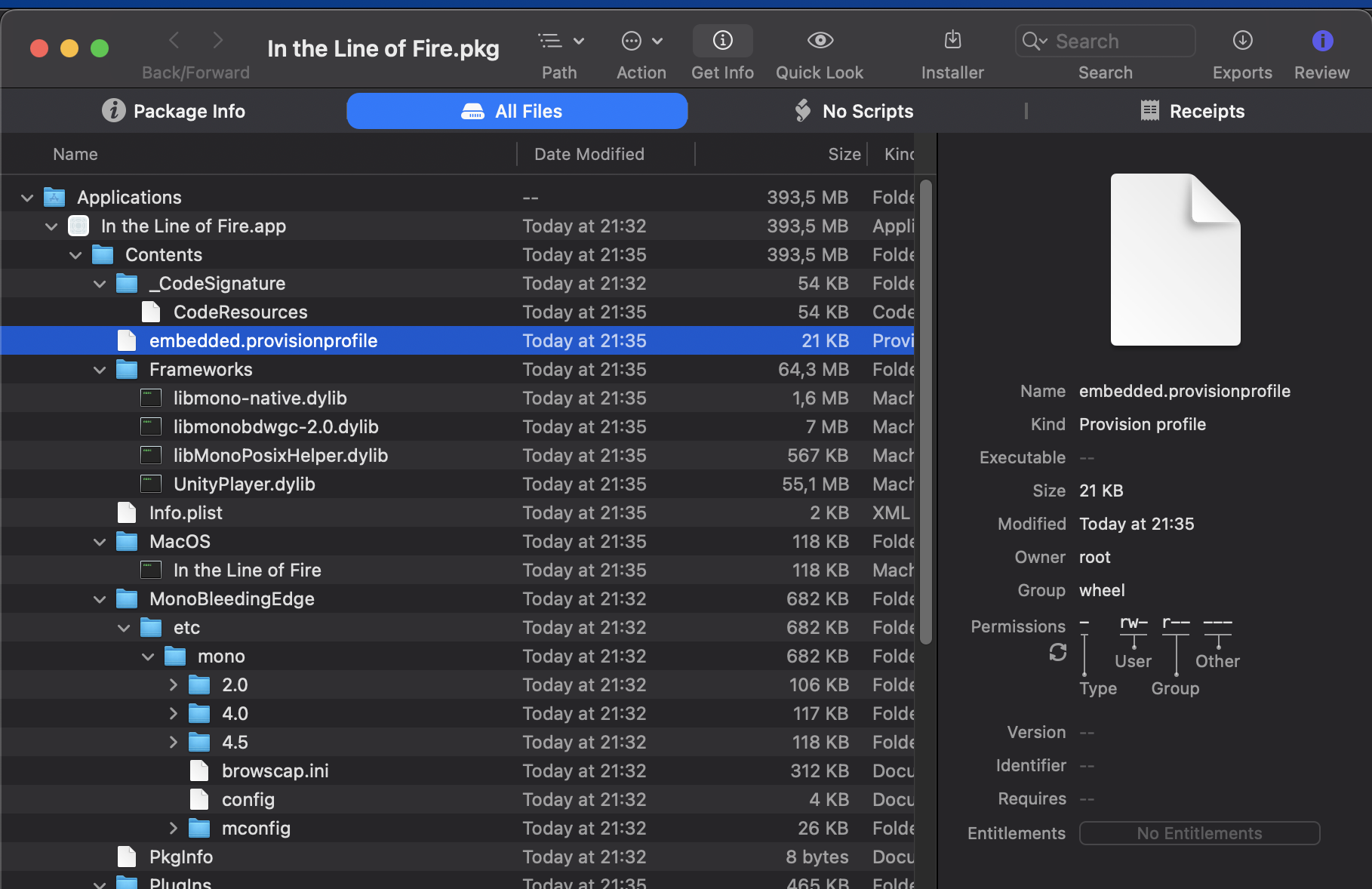Switch to the Receipts tab
This screenshot has width=1372, height=889.
point(1192,111)
